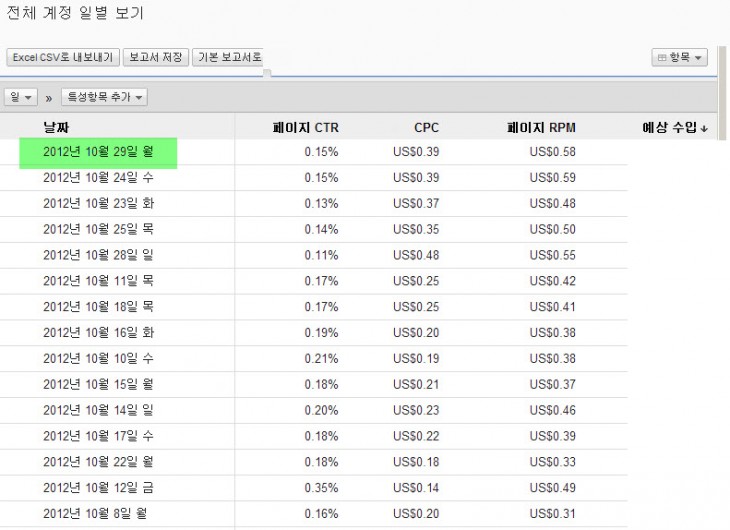Select the 2012년 10월 18일 목 row date

coord(98,307)
